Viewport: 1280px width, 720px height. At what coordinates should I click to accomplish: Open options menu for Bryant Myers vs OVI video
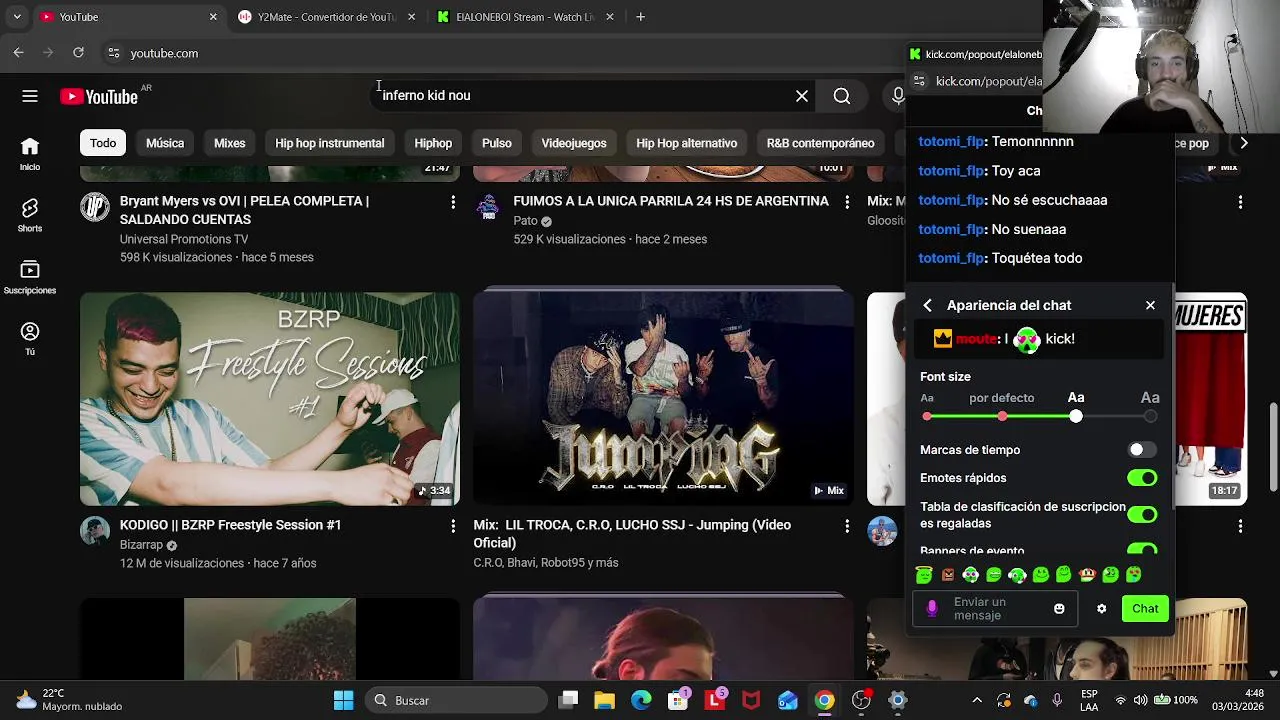[x=453, y=202]
